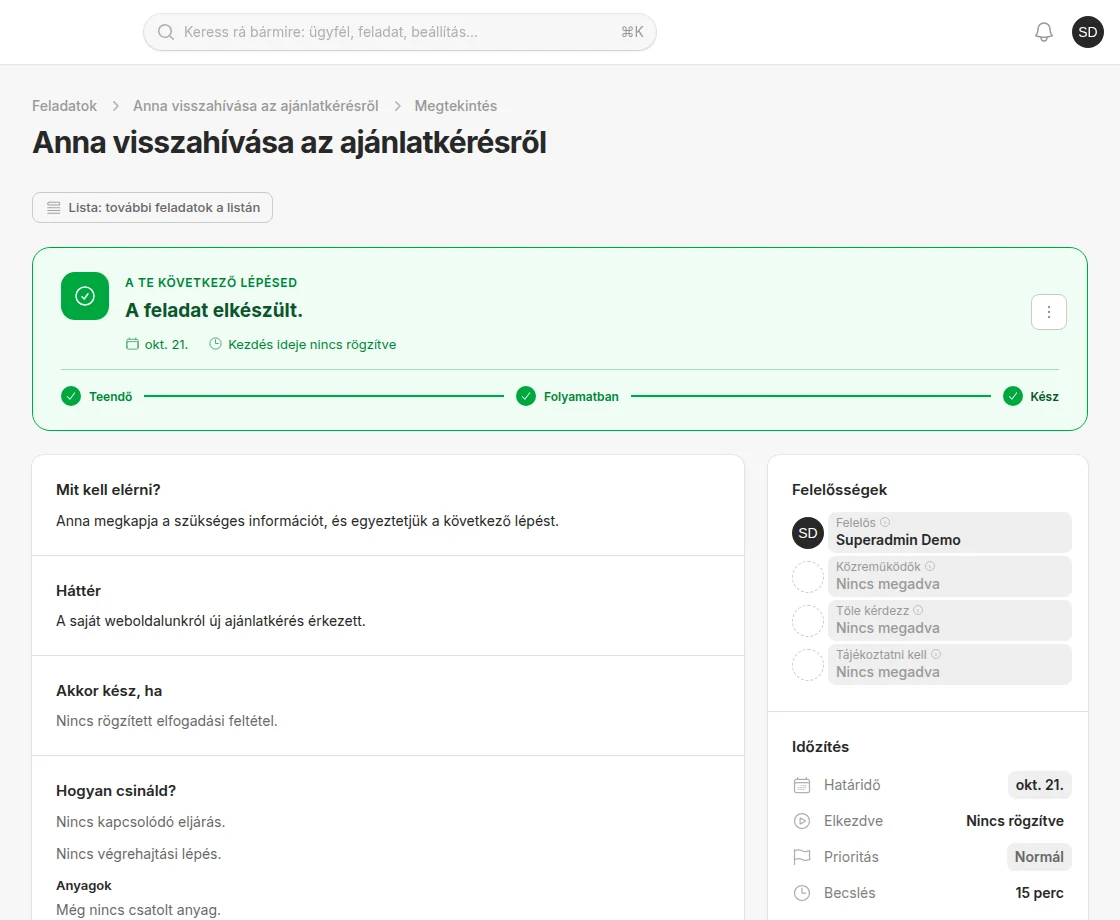The width and height of the screenshot is (1120, 920).
Task: Click the Prioritás flag icon
Action: point(802,856)
